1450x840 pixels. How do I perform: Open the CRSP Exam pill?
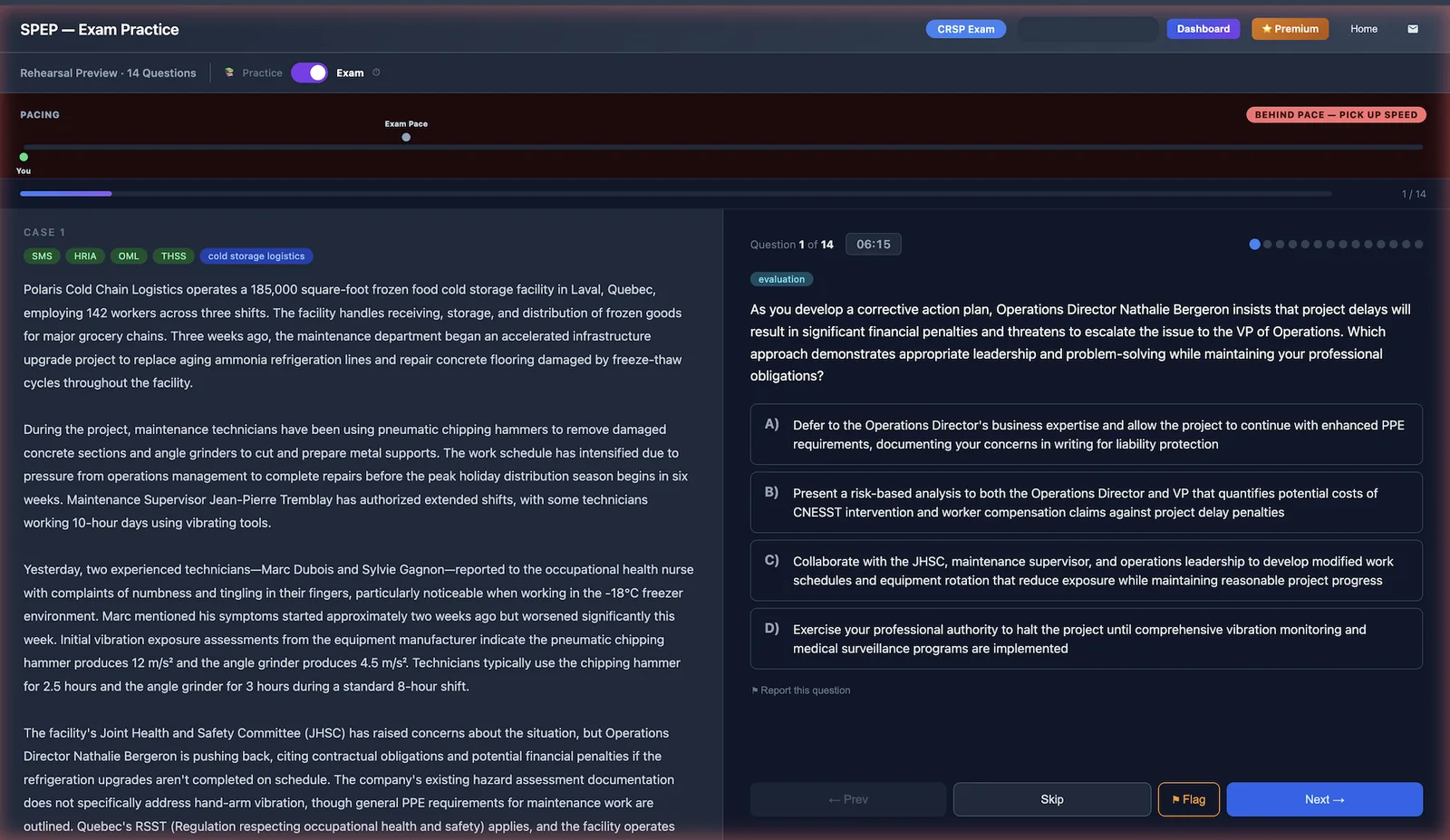pyautogui.click(x=965, y=29)
